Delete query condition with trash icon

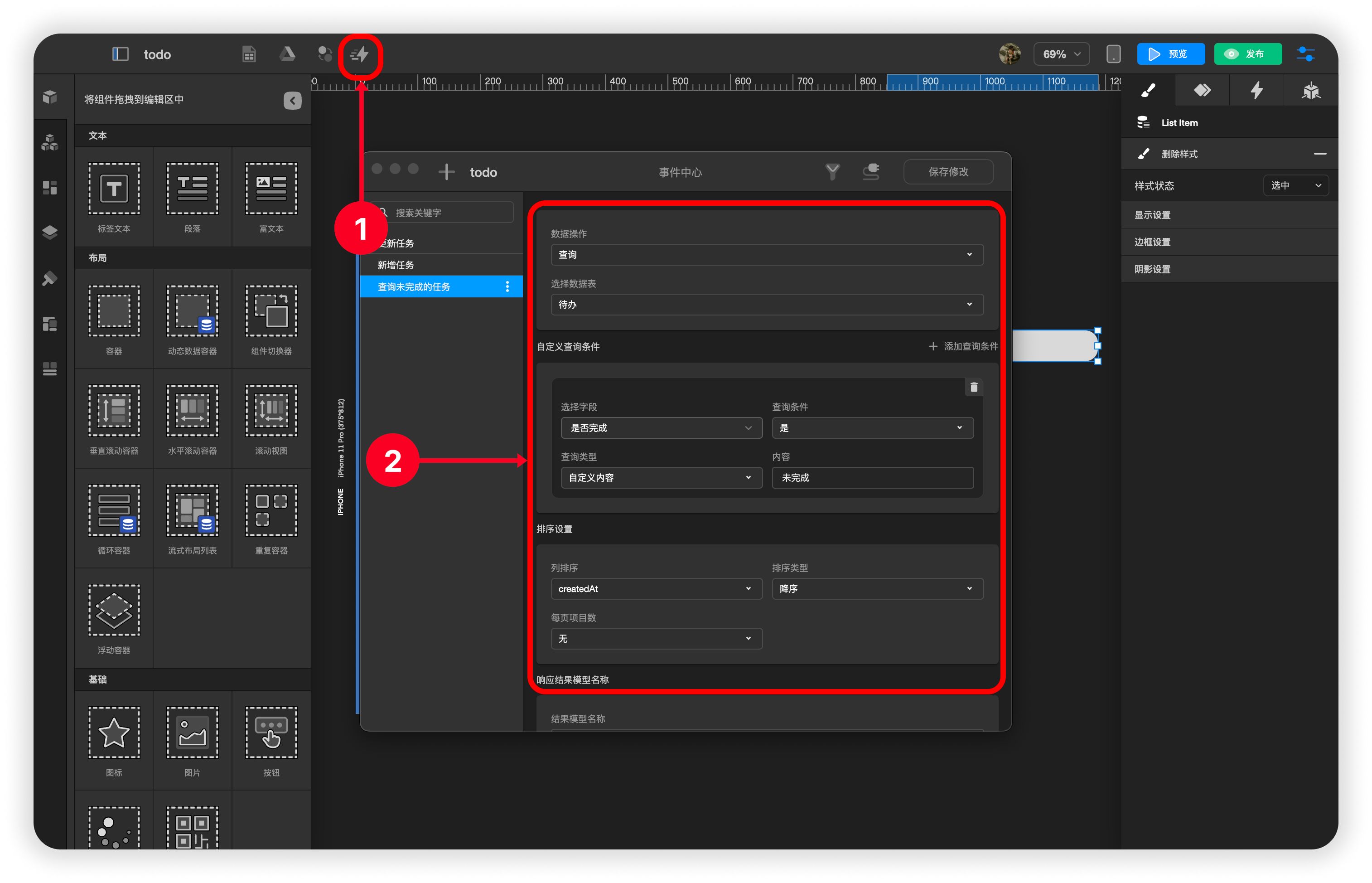pyautogui.click(x=973, y=388)
